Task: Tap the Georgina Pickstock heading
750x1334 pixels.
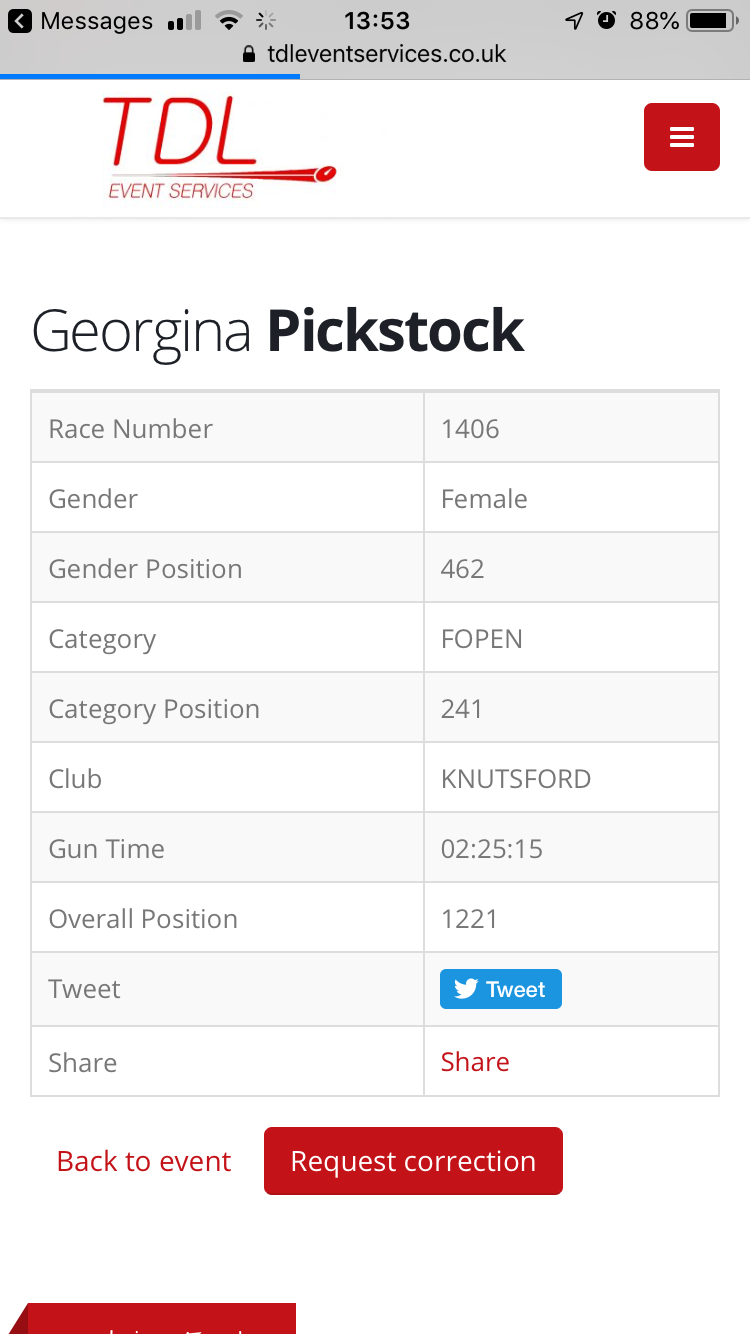Action: click(278, 331)
